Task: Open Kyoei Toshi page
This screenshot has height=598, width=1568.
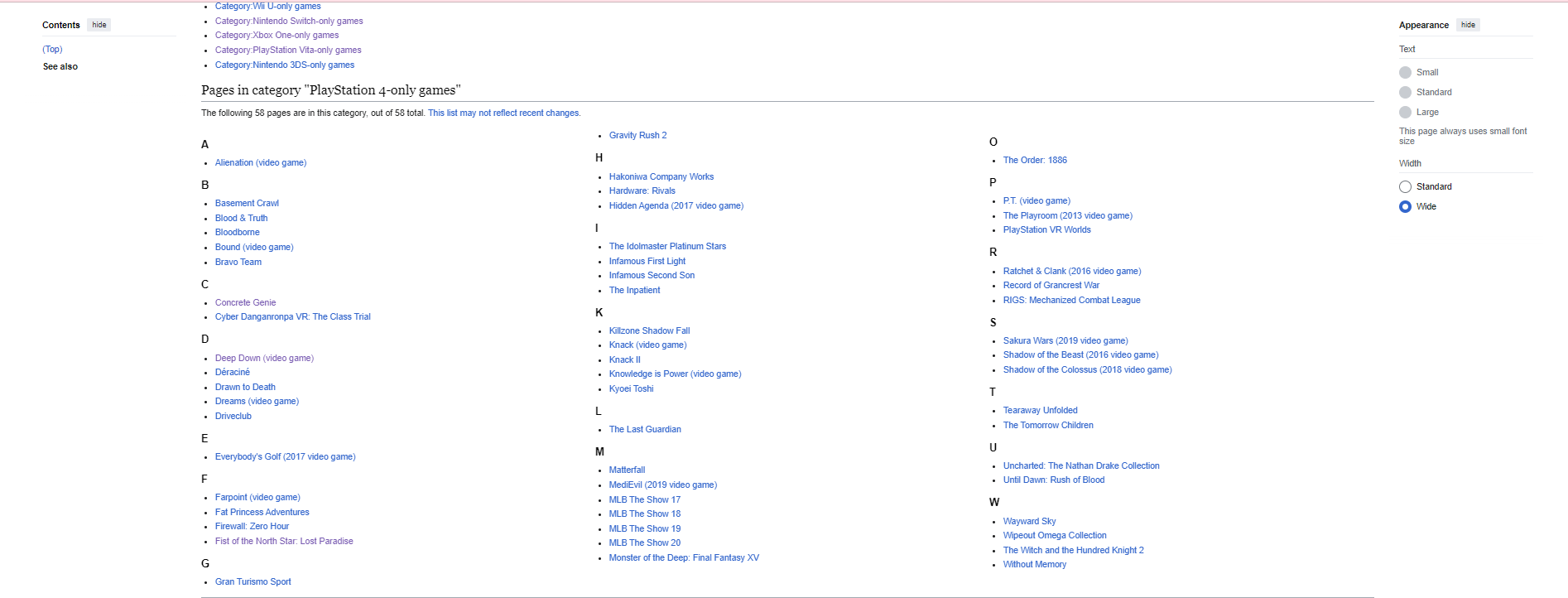Action: pyautogui.click(x=632, y=388)
